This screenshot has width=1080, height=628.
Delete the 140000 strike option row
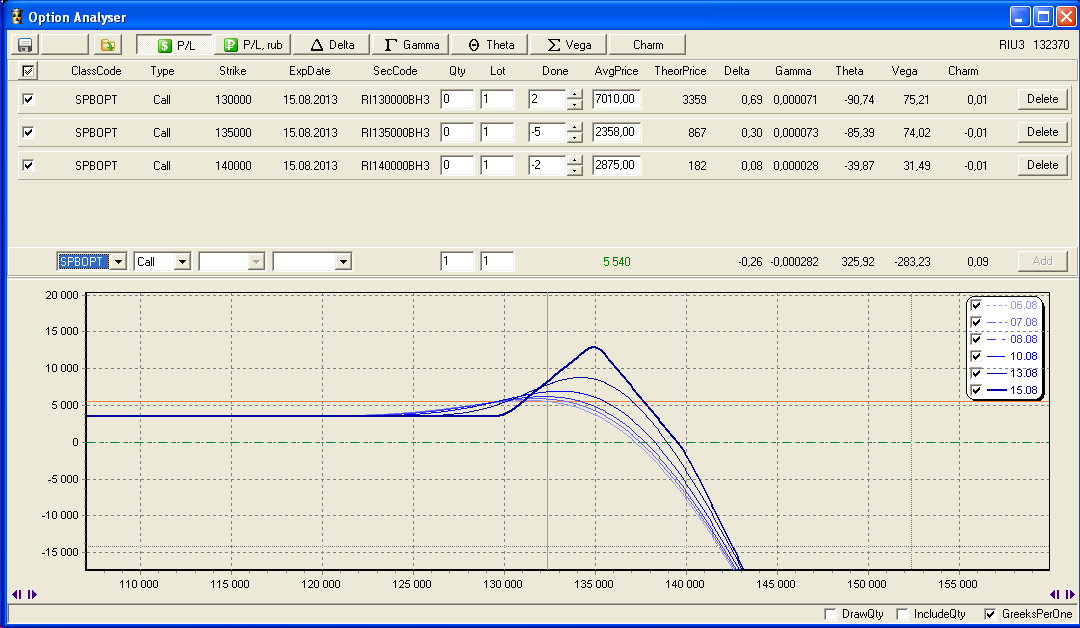1042,165
